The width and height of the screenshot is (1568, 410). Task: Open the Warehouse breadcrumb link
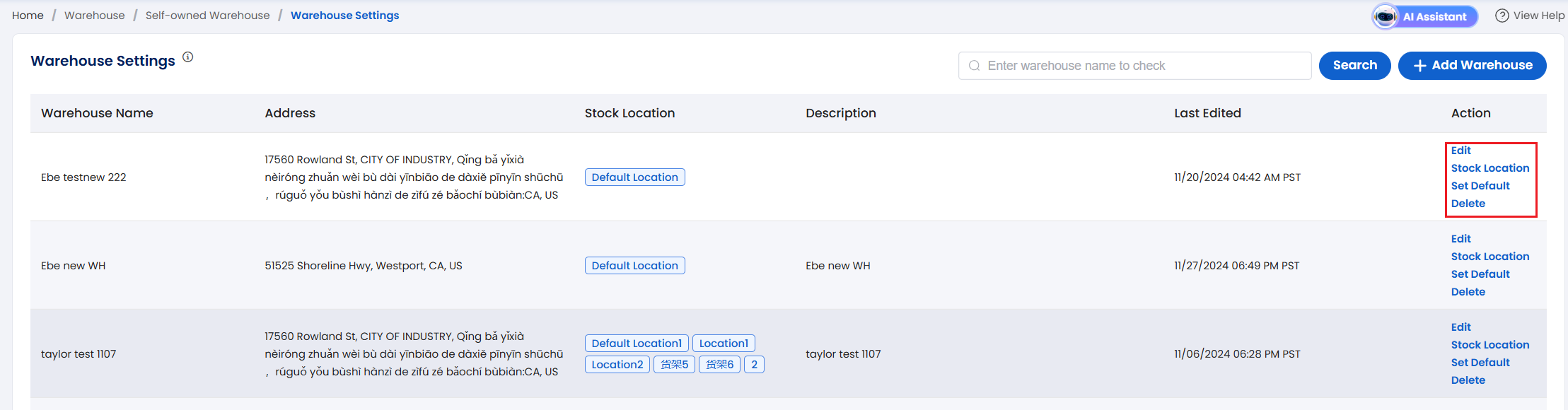[x=95, y=16]
